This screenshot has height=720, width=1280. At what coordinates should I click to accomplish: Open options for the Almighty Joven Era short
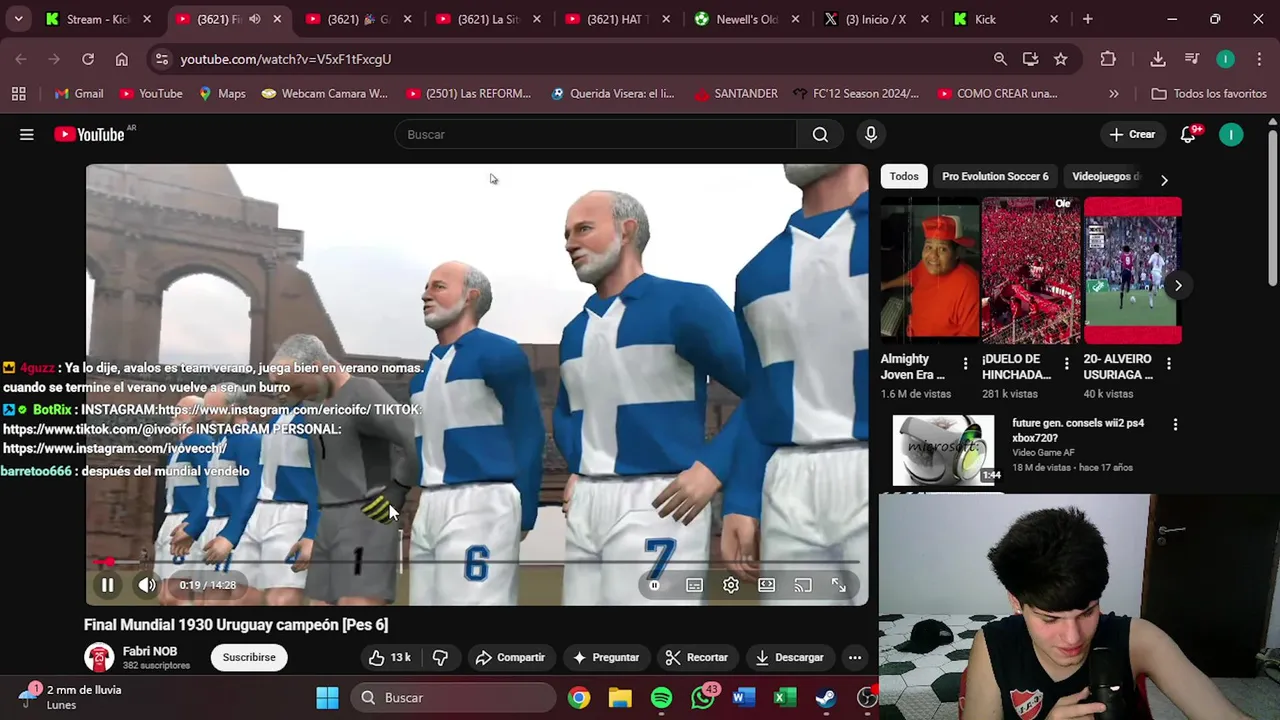pos(965,363)
